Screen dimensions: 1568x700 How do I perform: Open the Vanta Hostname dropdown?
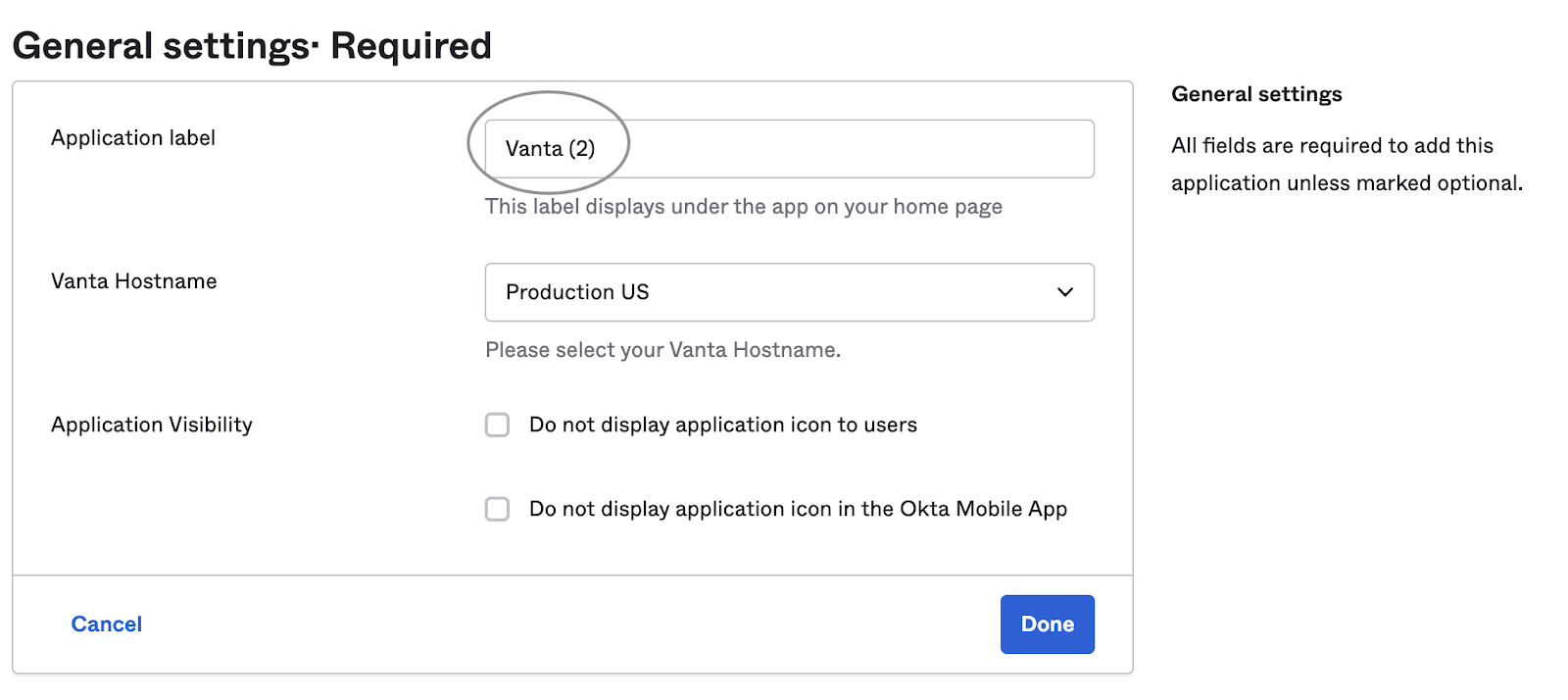(788, 292)
